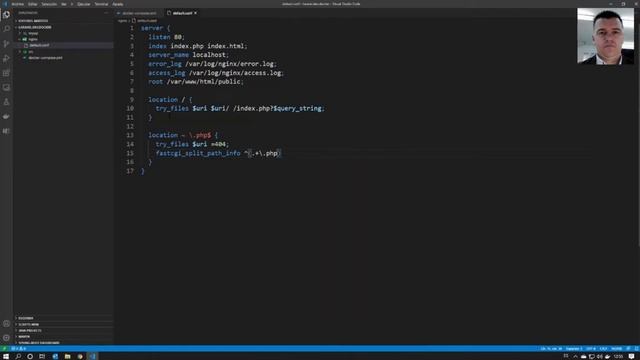
Task: Open the Ejecutar menu
Action: 84,4
